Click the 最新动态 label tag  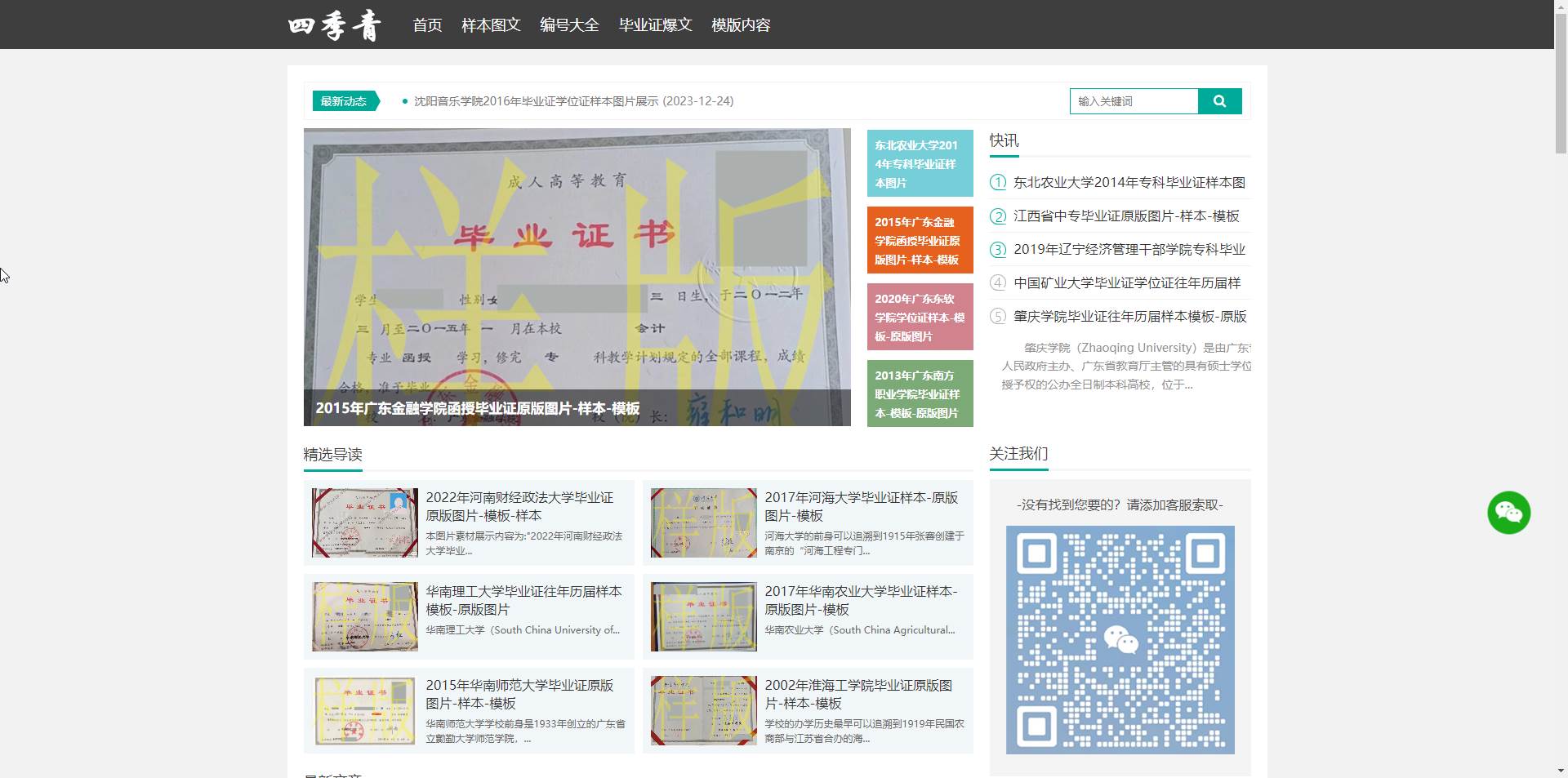coord(346,101)
